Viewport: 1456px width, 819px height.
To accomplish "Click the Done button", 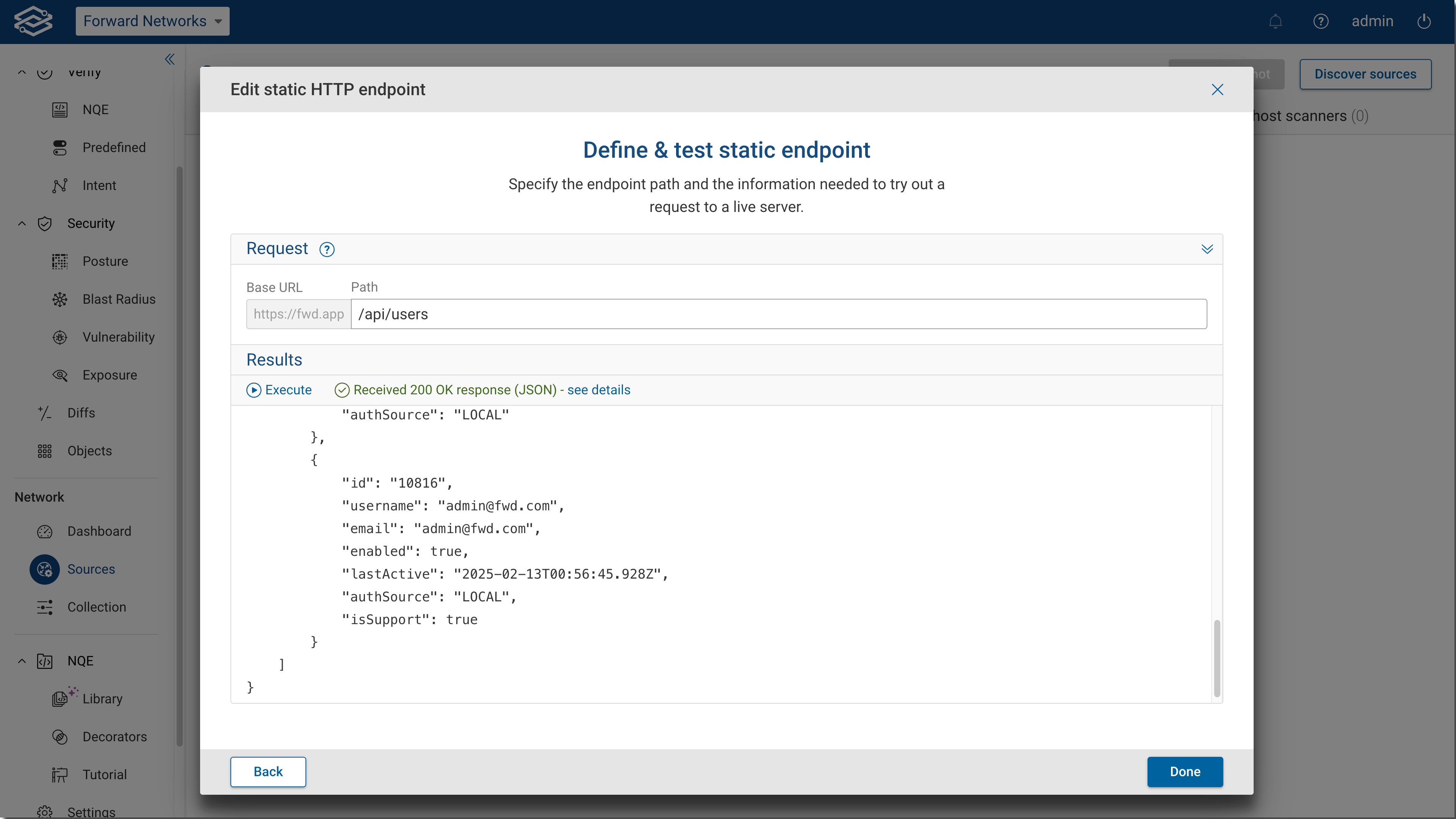I will point(1185,772).
